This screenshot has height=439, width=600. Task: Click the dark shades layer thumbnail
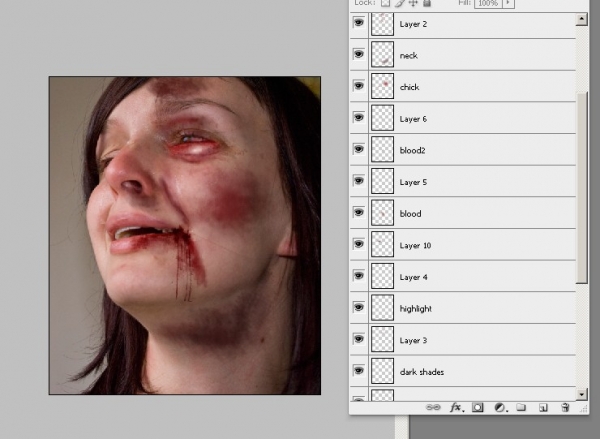click(x=382, y=370)
